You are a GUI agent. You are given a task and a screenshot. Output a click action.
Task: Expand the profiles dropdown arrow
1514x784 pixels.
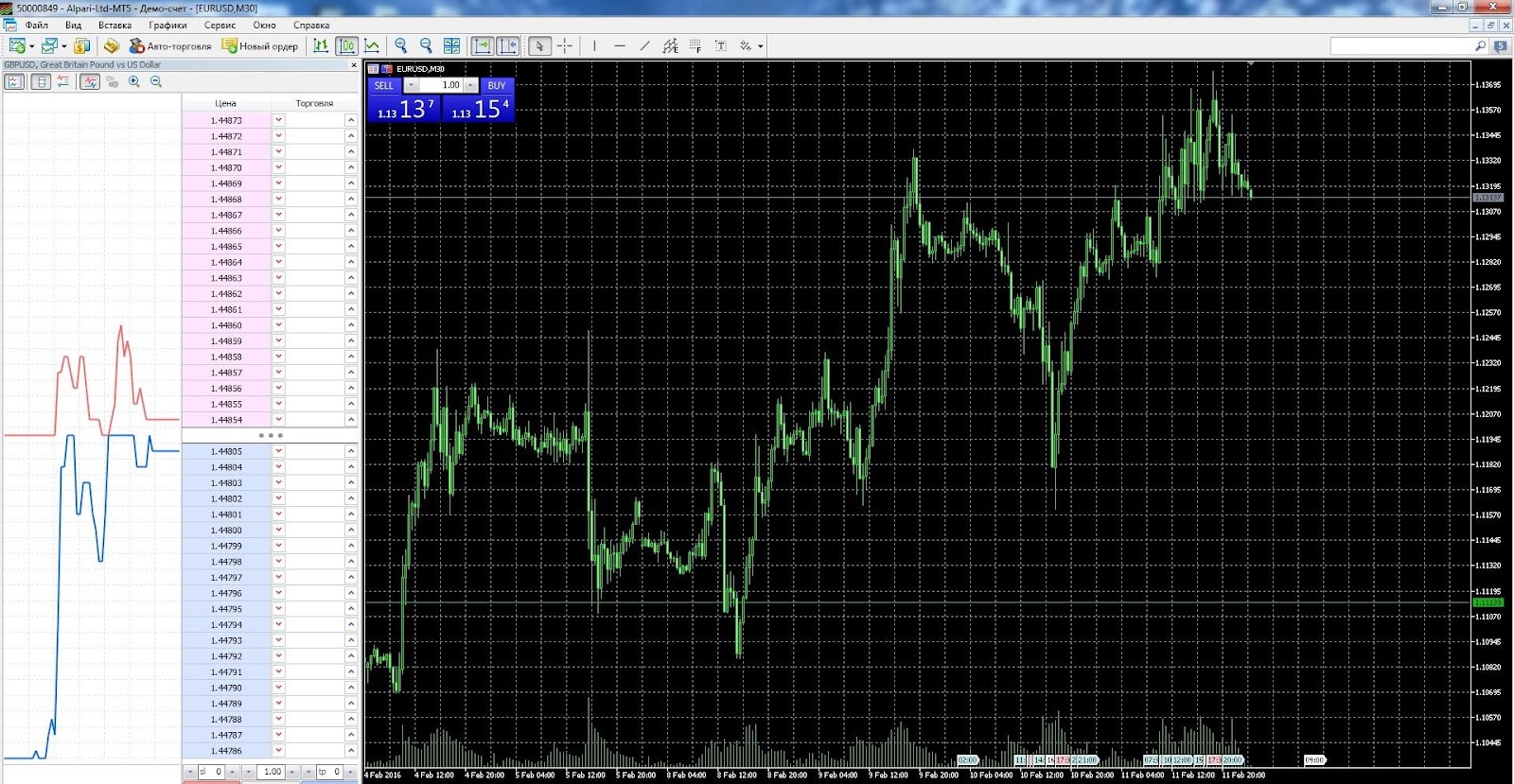tap(63, 45)
